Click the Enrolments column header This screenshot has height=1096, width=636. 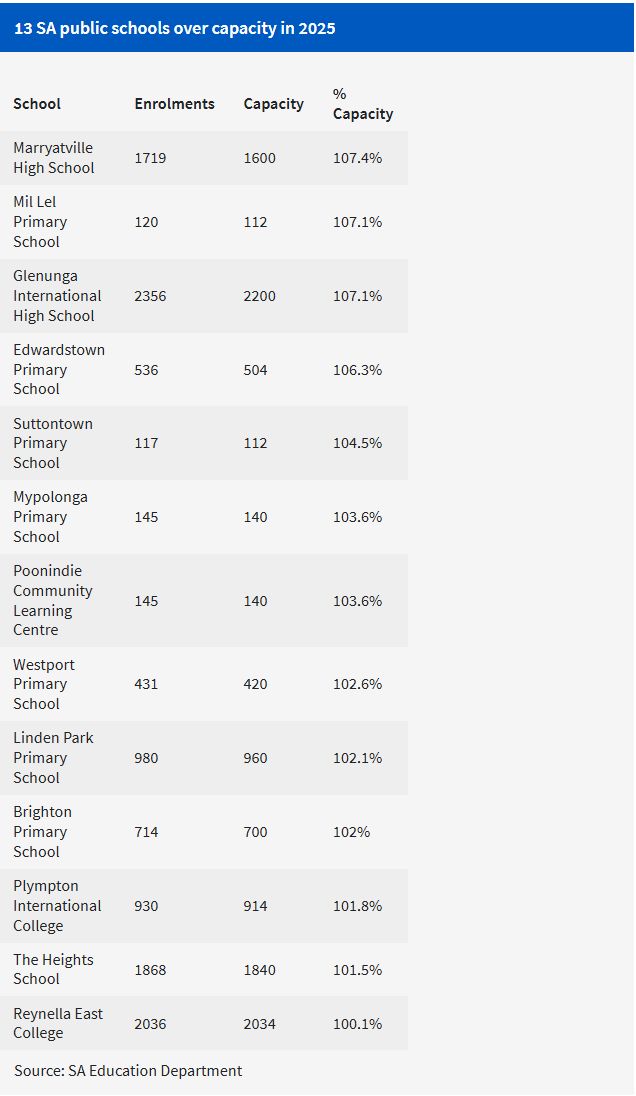(174, 104)
